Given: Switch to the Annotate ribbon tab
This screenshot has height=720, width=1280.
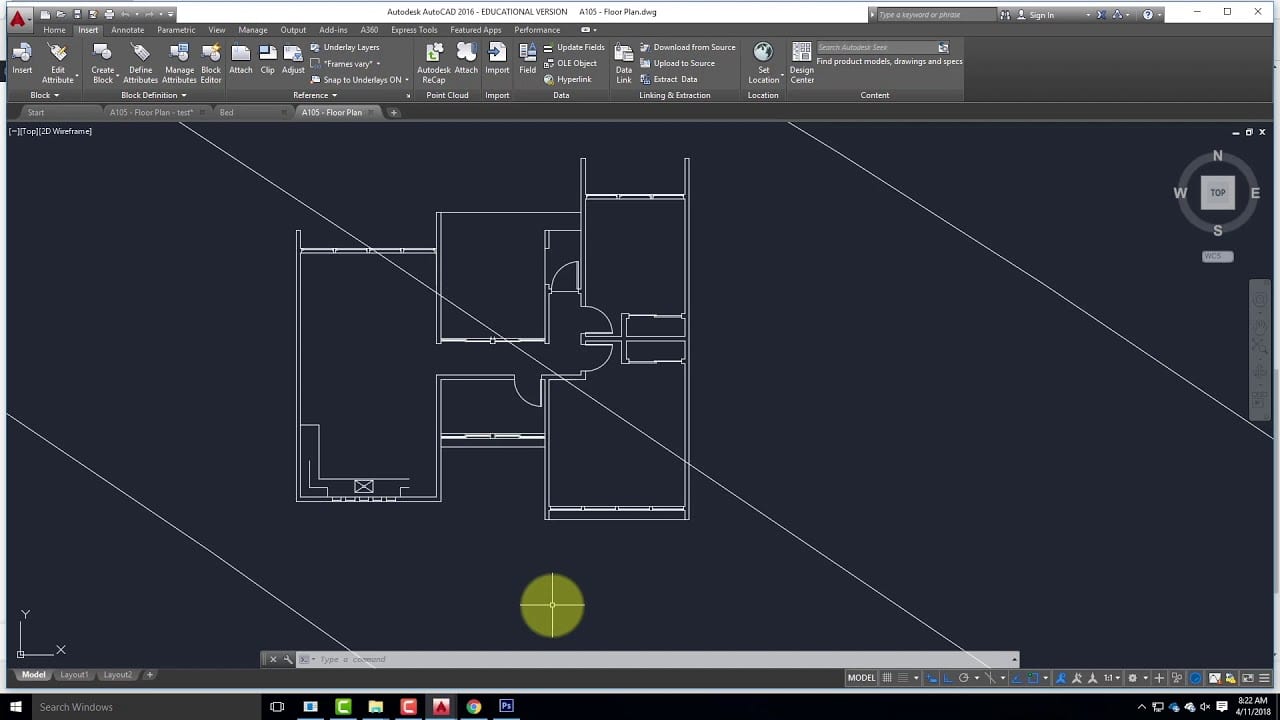Looking at the screenshot, I should pos(127,30).
